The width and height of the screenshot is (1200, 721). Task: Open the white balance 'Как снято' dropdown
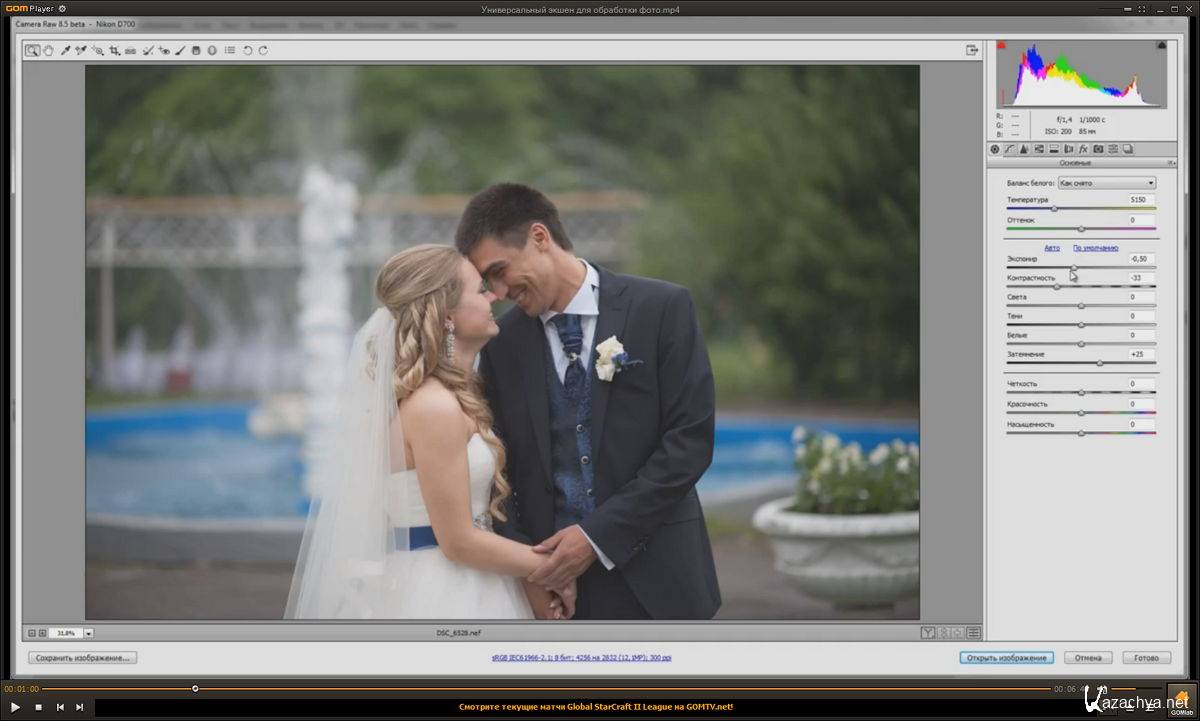(x=1106, y=183)
